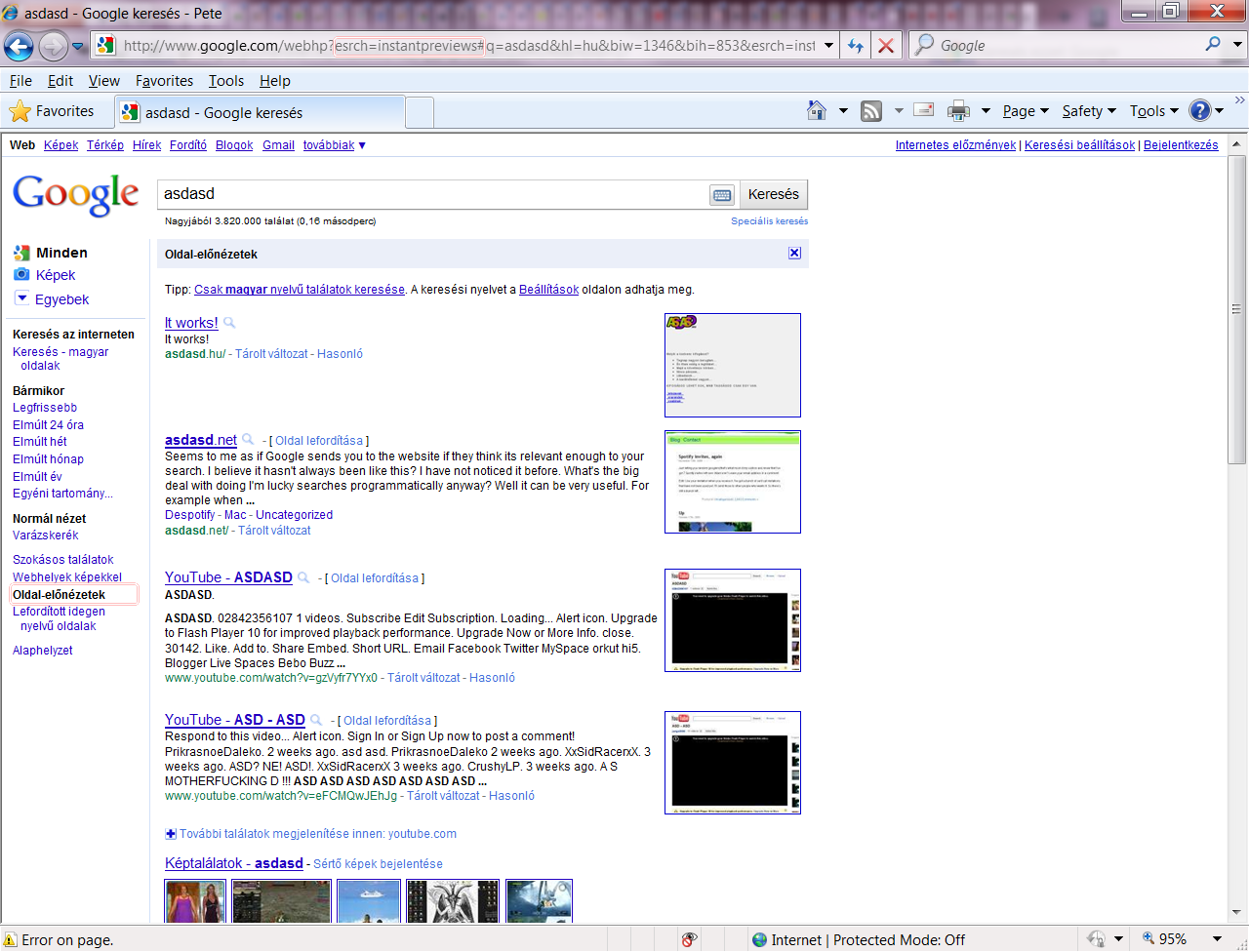The image size is (1249, 952).
Task: Click in the asdasd search input field
Action: pyautogui.click(x=433, y=194)
